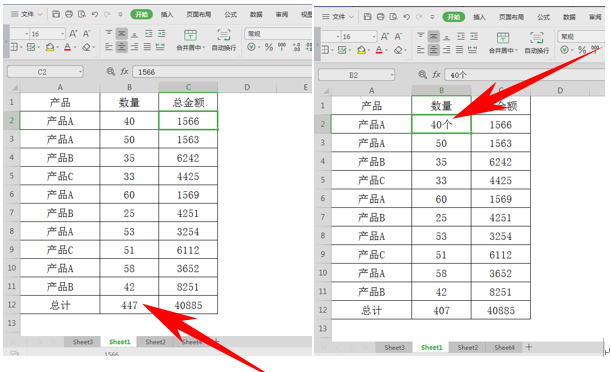Decrease font size in the left window
611x372 pixels.
click(87, 34)
